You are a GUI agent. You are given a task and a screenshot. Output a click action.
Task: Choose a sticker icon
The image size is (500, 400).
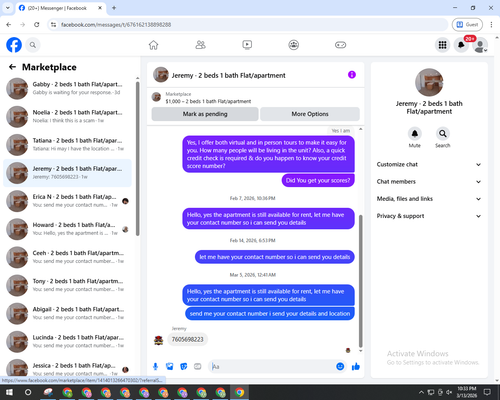tap(184, 367)
